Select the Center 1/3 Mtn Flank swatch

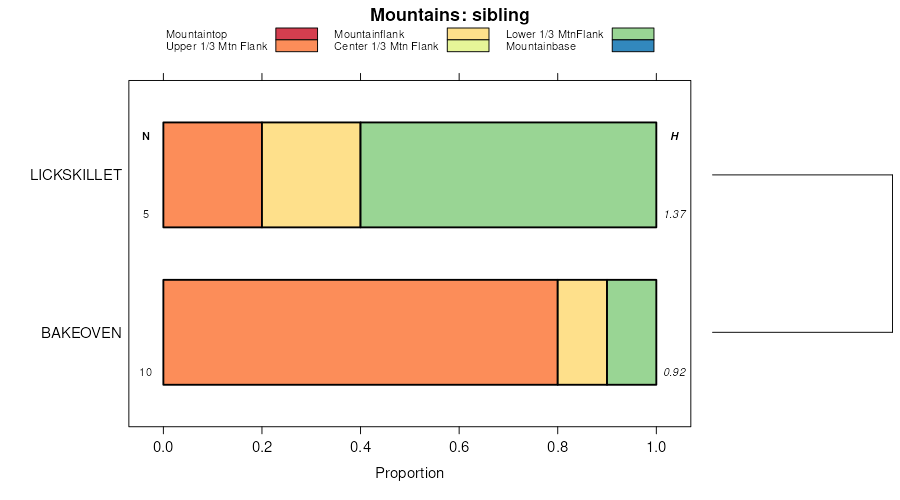(x=467, y=46)
